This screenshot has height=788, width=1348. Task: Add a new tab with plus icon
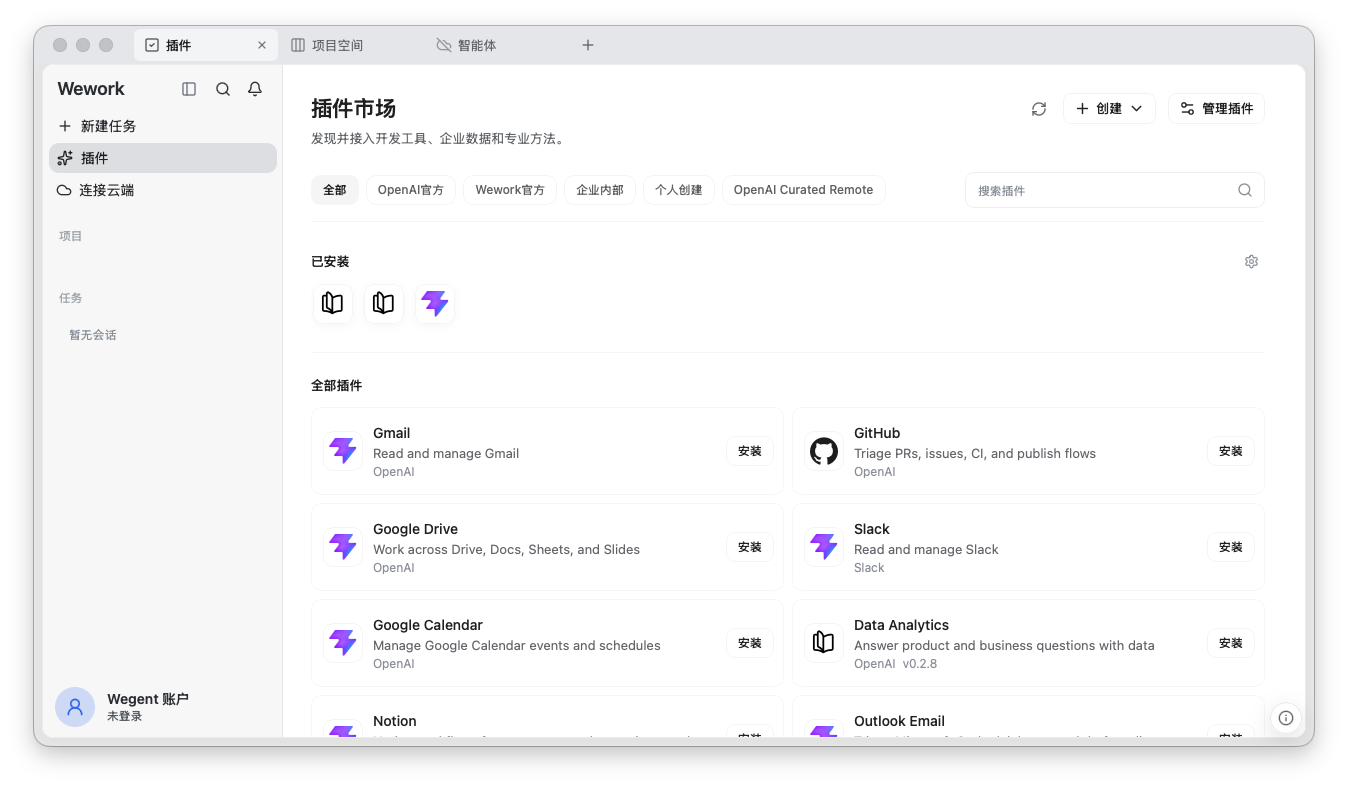pos(588,45)
